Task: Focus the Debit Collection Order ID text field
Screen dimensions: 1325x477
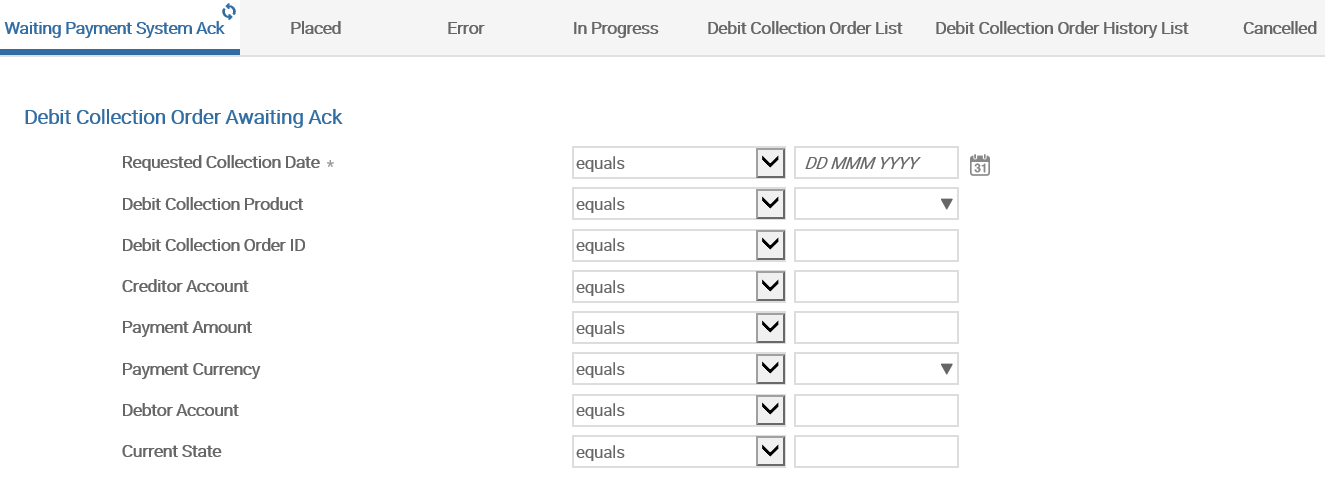Action: tap(875, 245)
